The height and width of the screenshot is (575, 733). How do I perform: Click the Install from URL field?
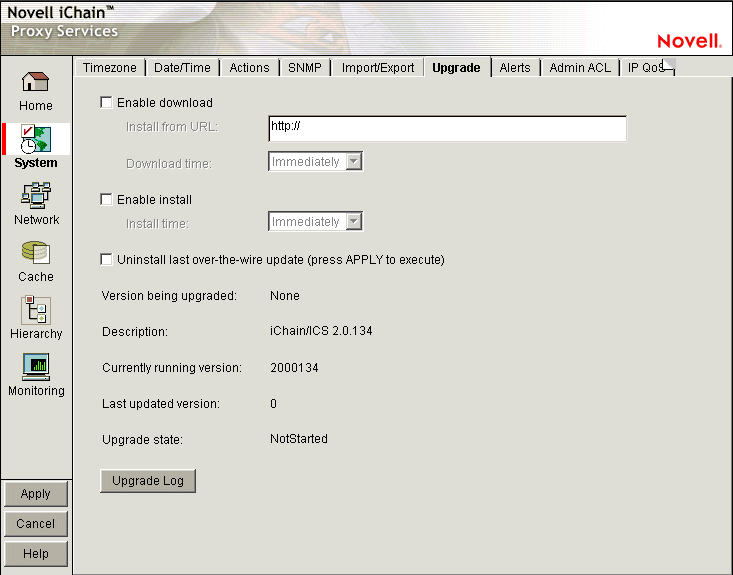(x=447, y=129)
